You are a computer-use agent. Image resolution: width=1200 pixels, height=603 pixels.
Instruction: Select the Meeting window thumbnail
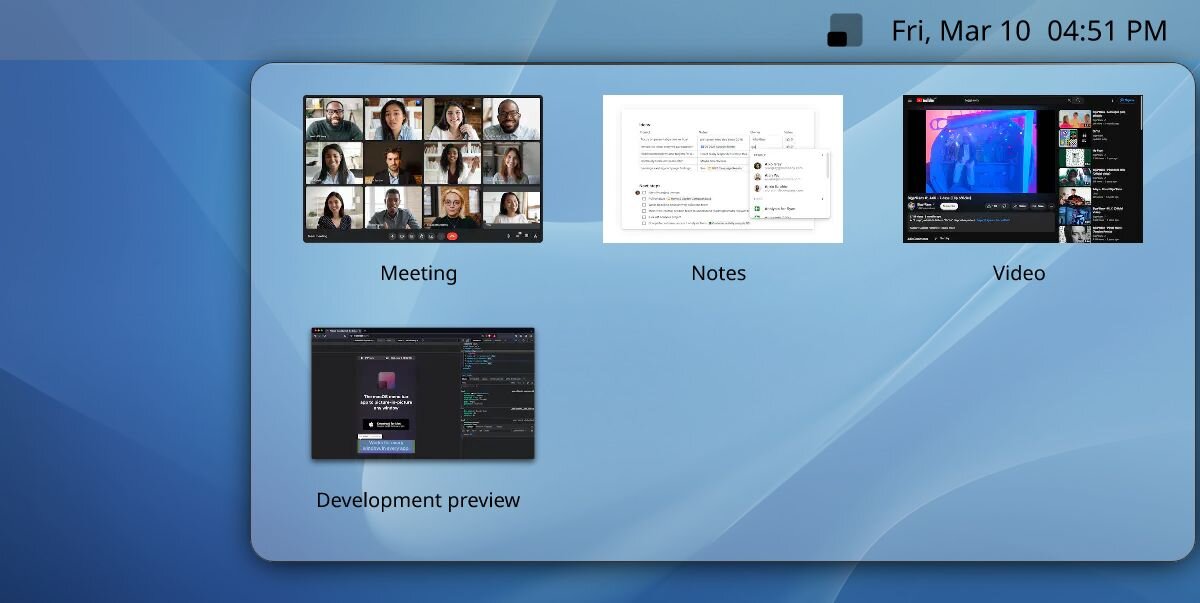(x=423, y=169)
